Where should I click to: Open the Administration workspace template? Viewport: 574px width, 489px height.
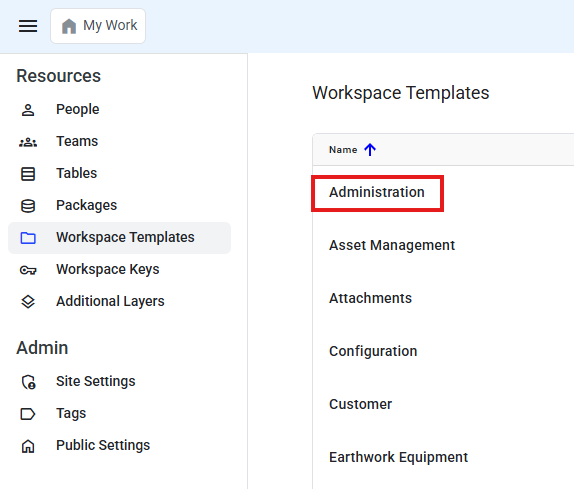377,192
